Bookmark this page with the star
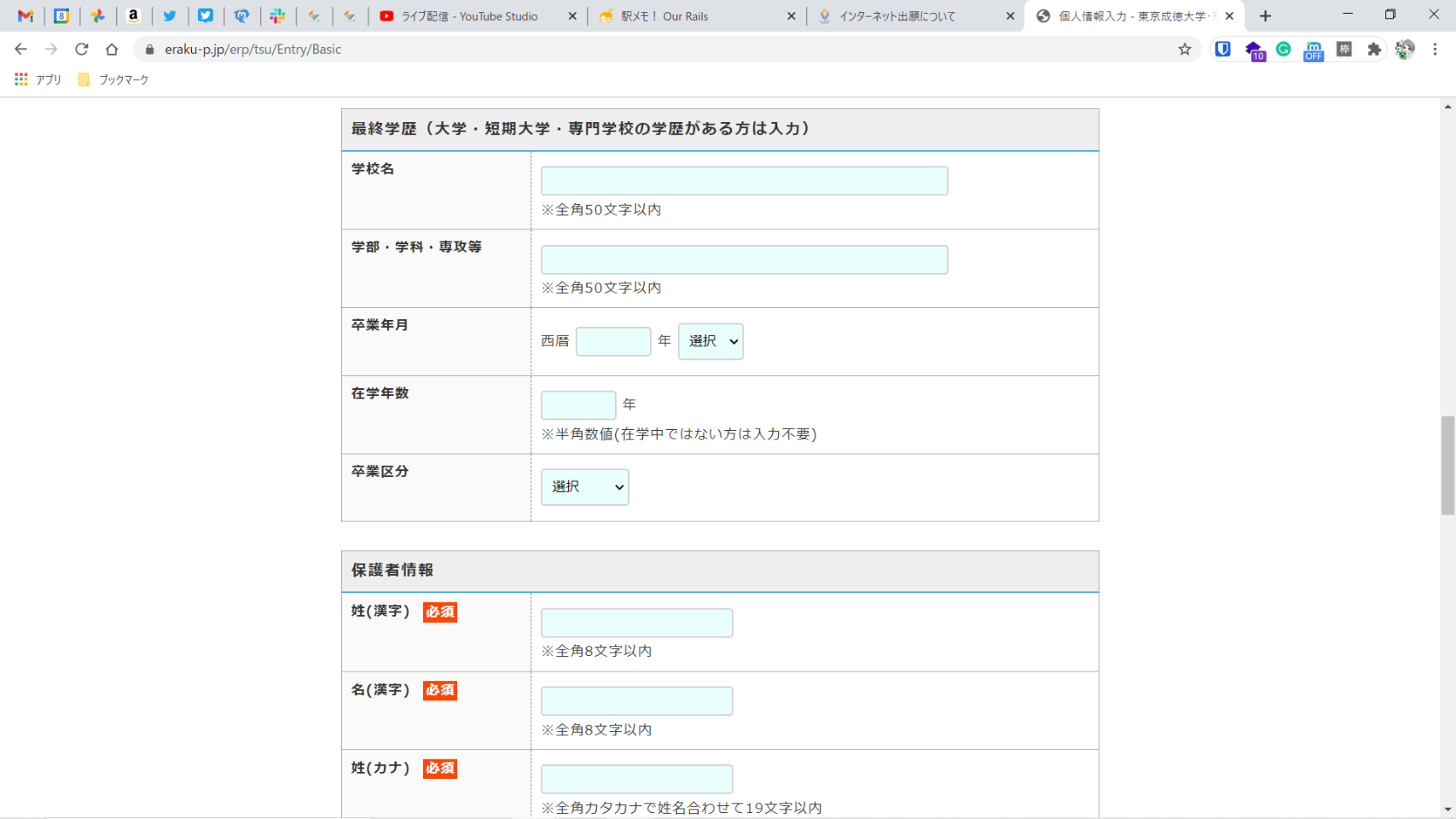Viewport: 1456px width, 819px height. point(1185,49)
